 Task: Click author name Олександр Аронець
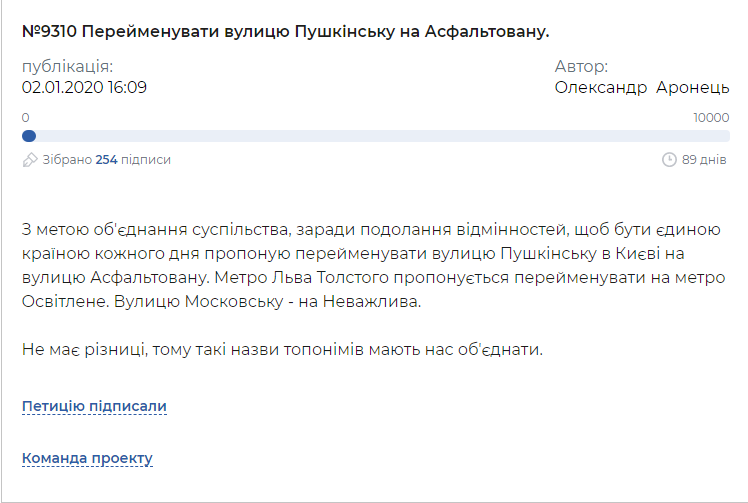[x=642, y=87]
